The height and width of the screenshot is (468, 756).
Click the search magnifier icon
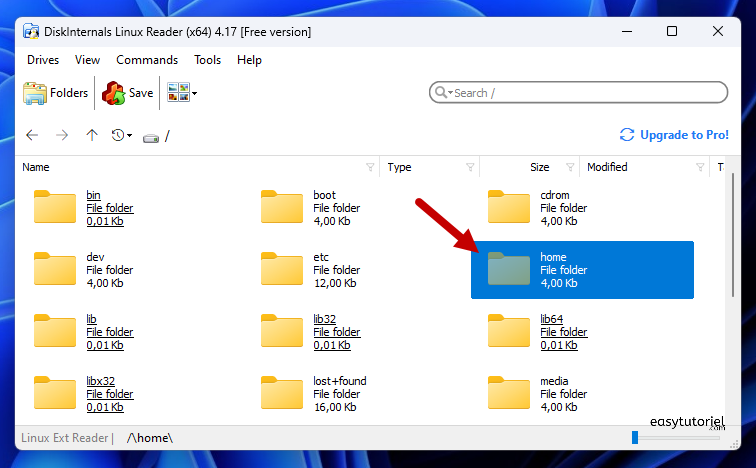click(440, 93)
